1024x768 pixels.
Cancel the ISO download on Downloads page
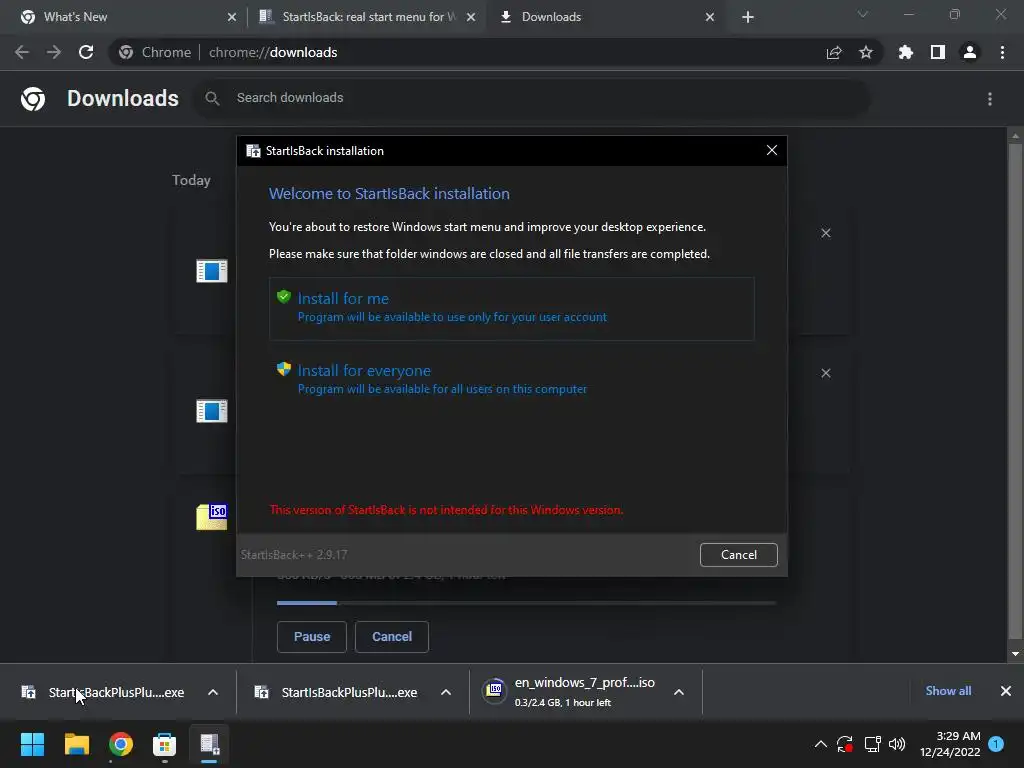[x=392, y=637]
